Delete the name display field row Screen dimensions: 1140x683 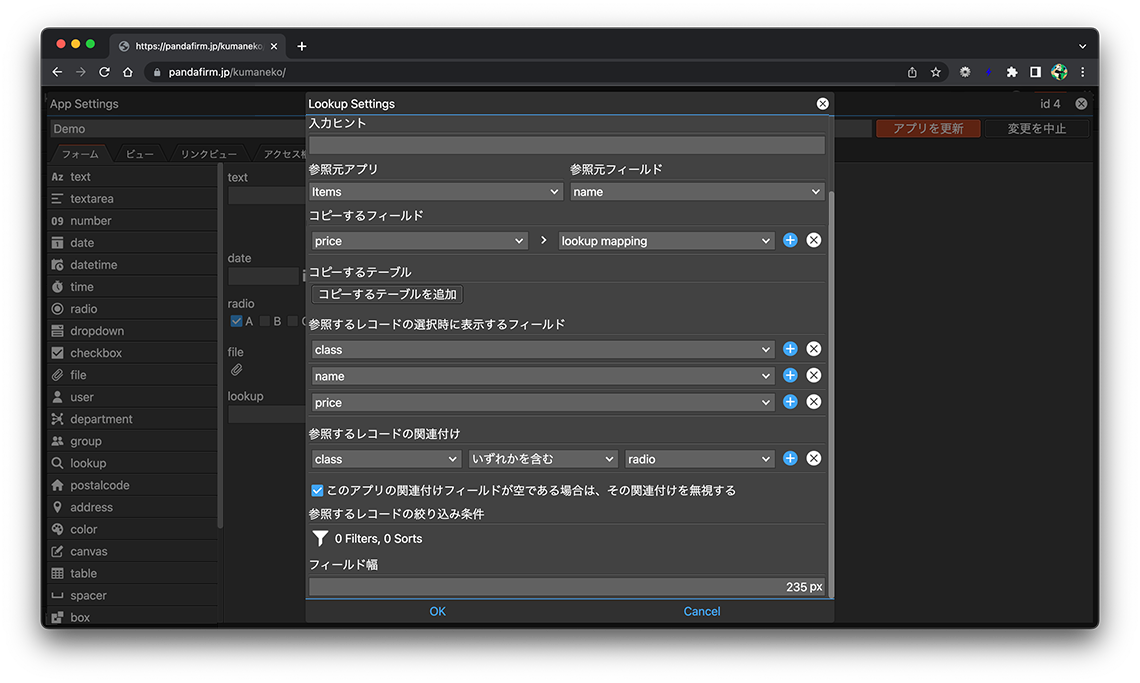point(814,375)
